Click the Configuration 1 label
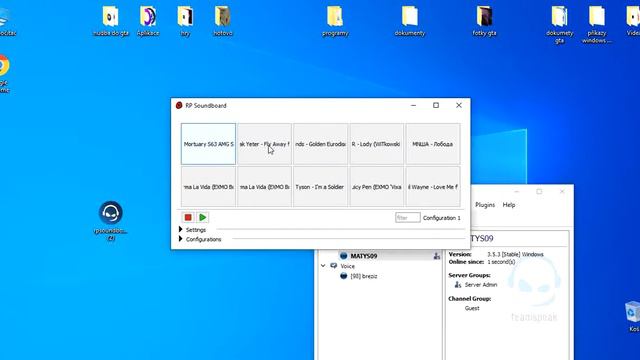640x360 pixels. (442, 218)
